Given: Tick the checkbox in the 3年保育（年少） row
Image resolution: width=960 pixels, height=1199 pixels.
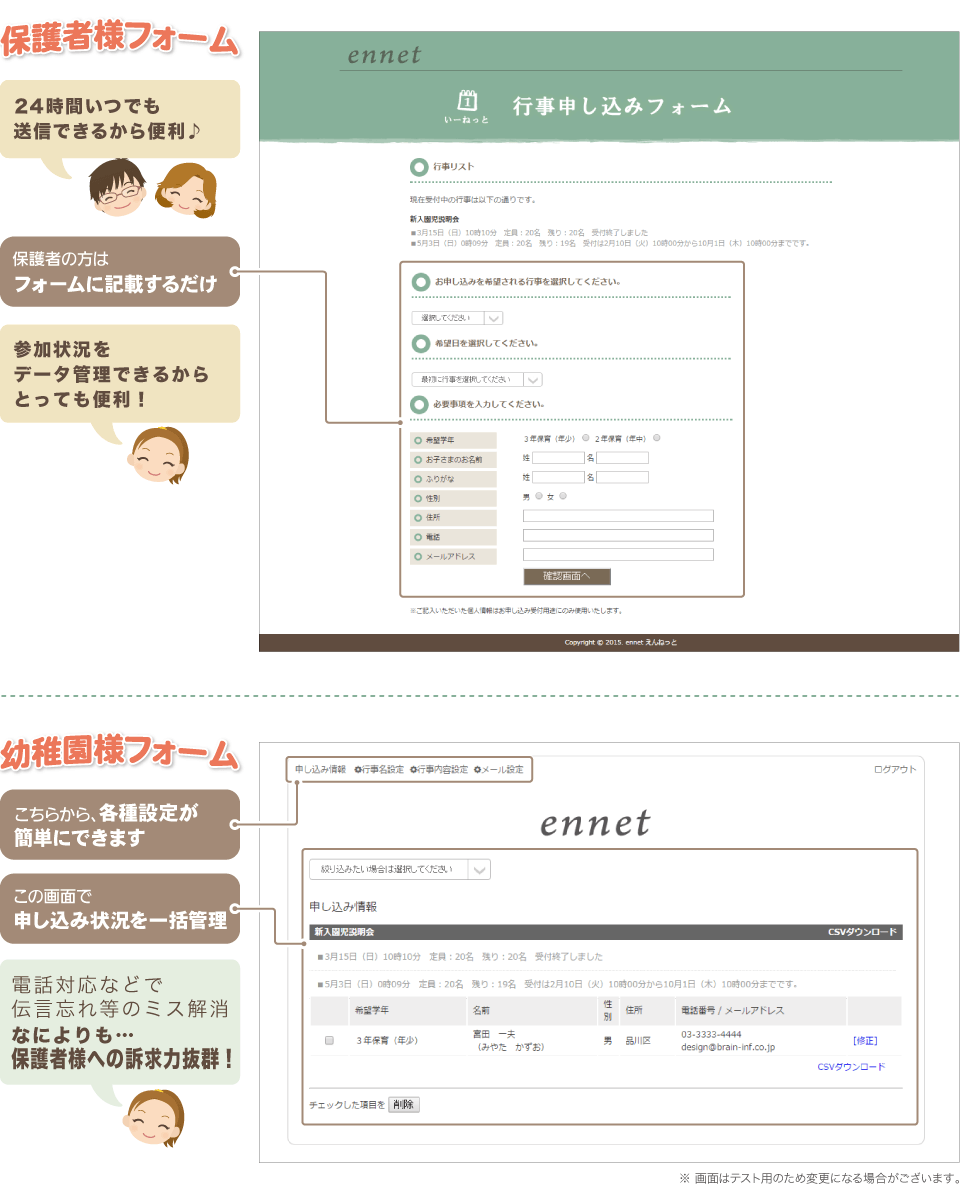Looking at the screenshot, I should coord(329,1041).
